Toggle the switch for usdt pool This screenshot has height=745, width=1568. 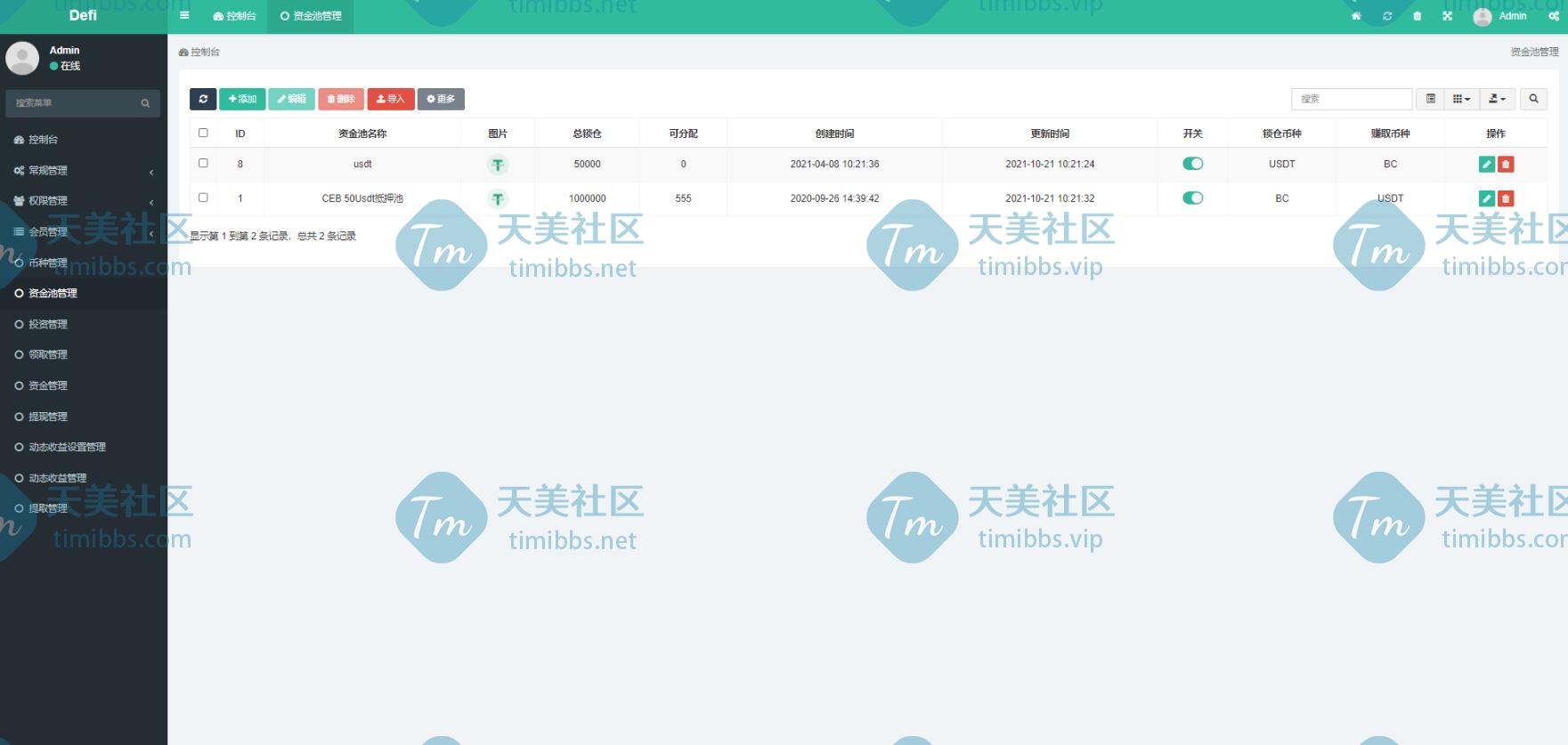pos(1192,164)
